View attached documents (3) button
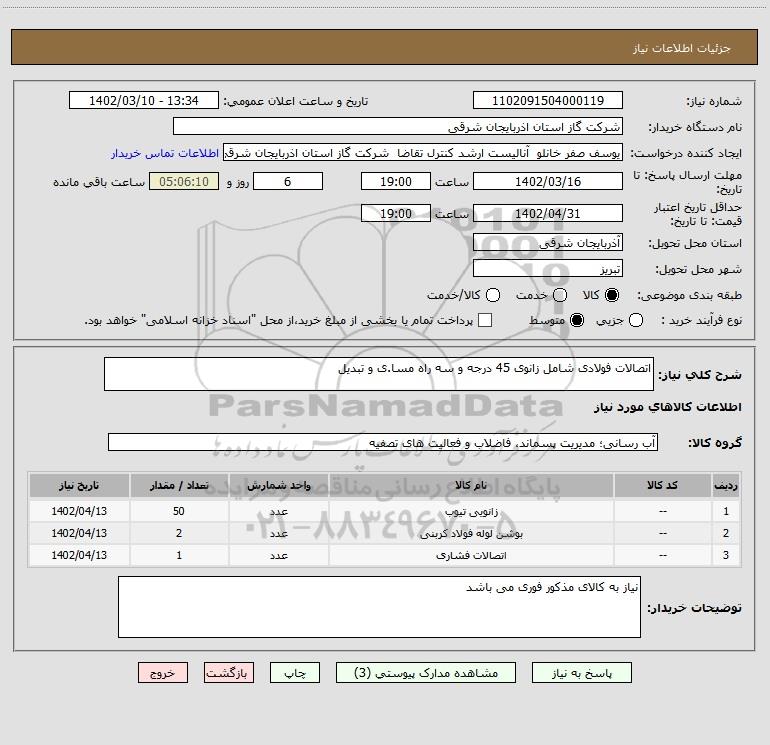 pos(426,672)
